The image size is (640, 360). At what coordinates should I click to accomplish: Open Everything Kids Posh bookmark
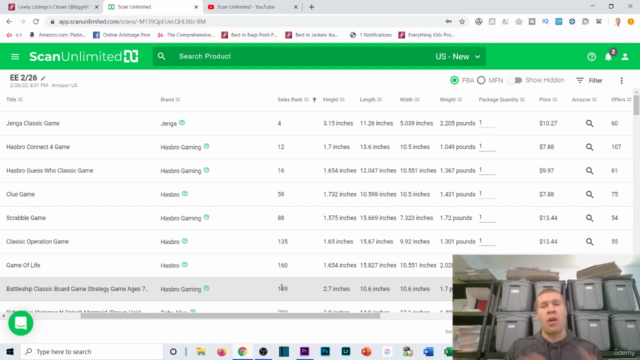coord(427,35)
